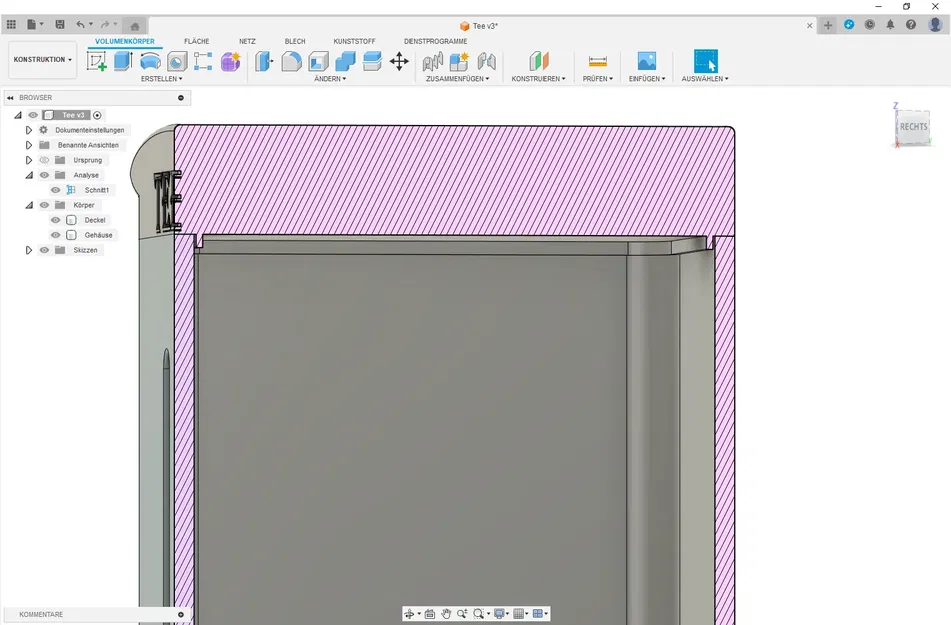
Task: Click the Measure tool icon
Action: pyautogui.click(x=597, y=61)
